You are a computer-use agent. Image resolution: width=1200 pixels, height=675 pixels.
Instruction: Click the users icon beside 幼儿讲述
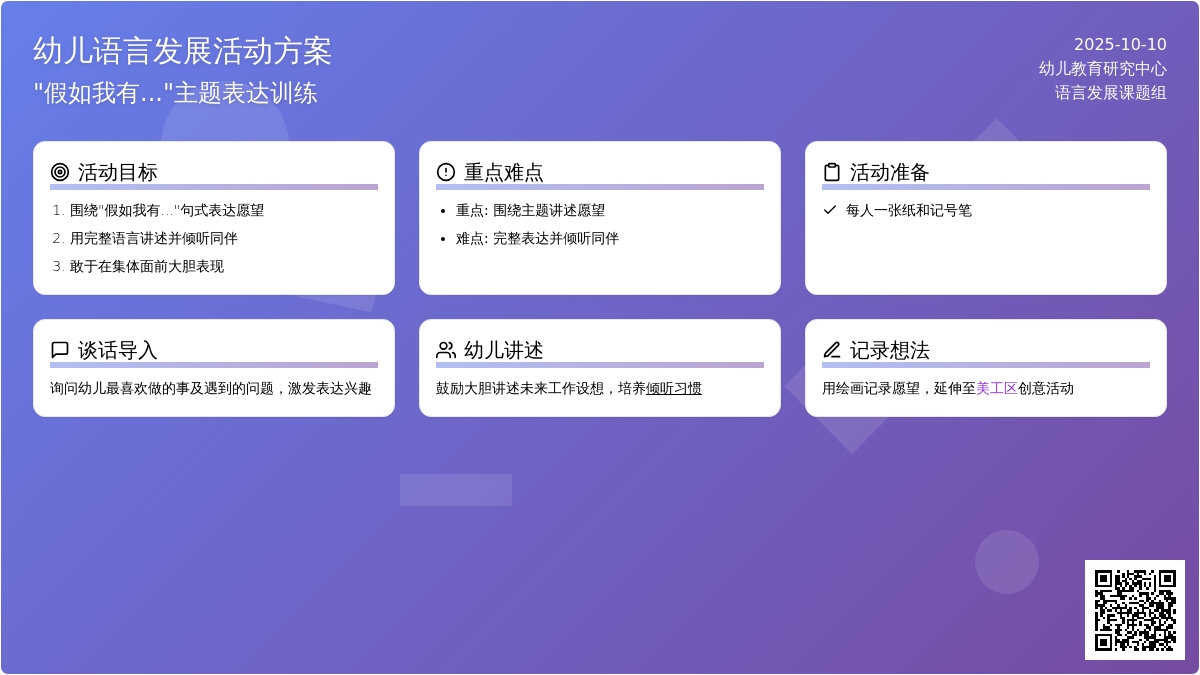pos(446,350)
